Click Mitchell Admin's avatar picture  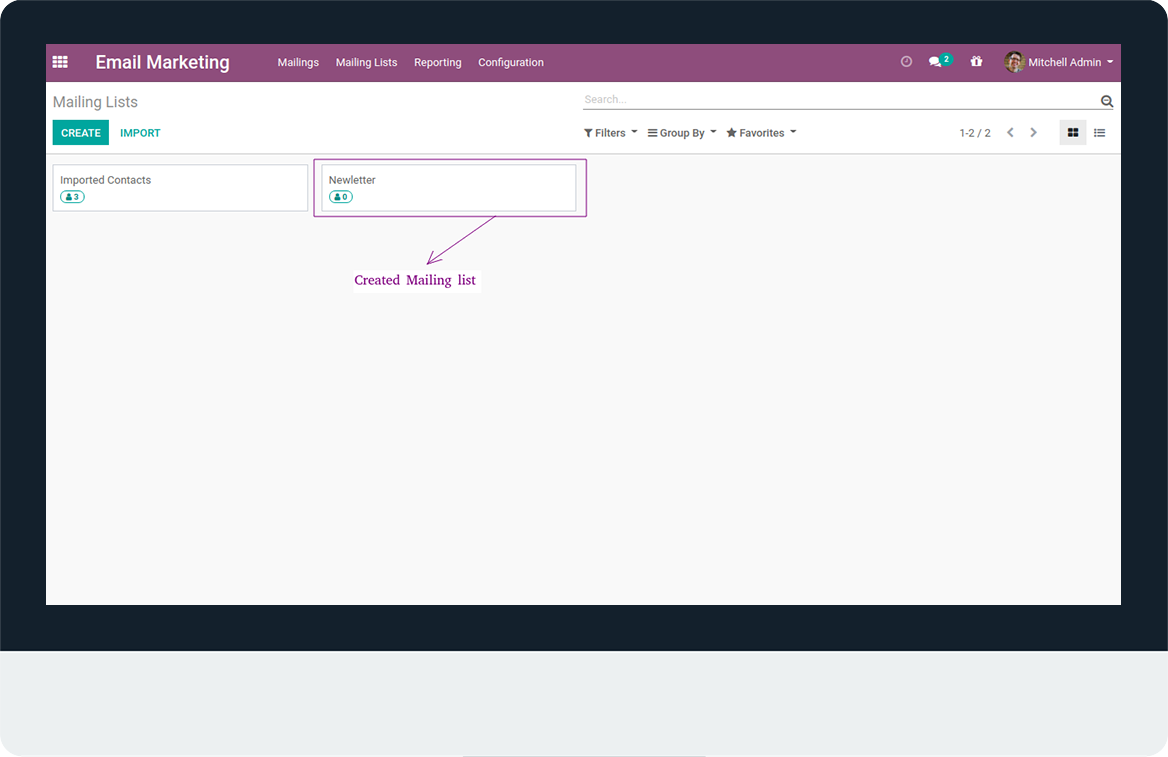pyautogui.click(x=1014, y=62)
